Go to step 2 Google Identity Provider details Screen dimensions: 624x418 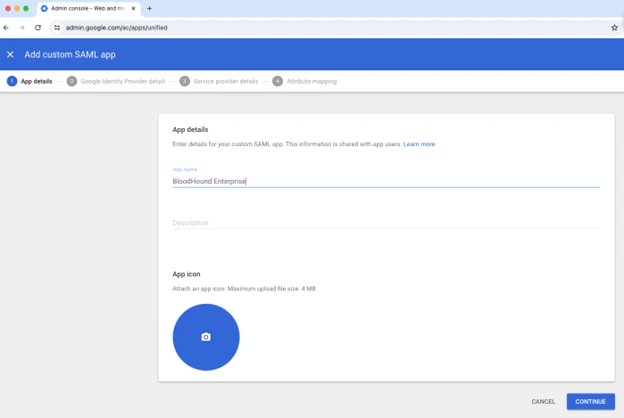(x=116, y=81)
